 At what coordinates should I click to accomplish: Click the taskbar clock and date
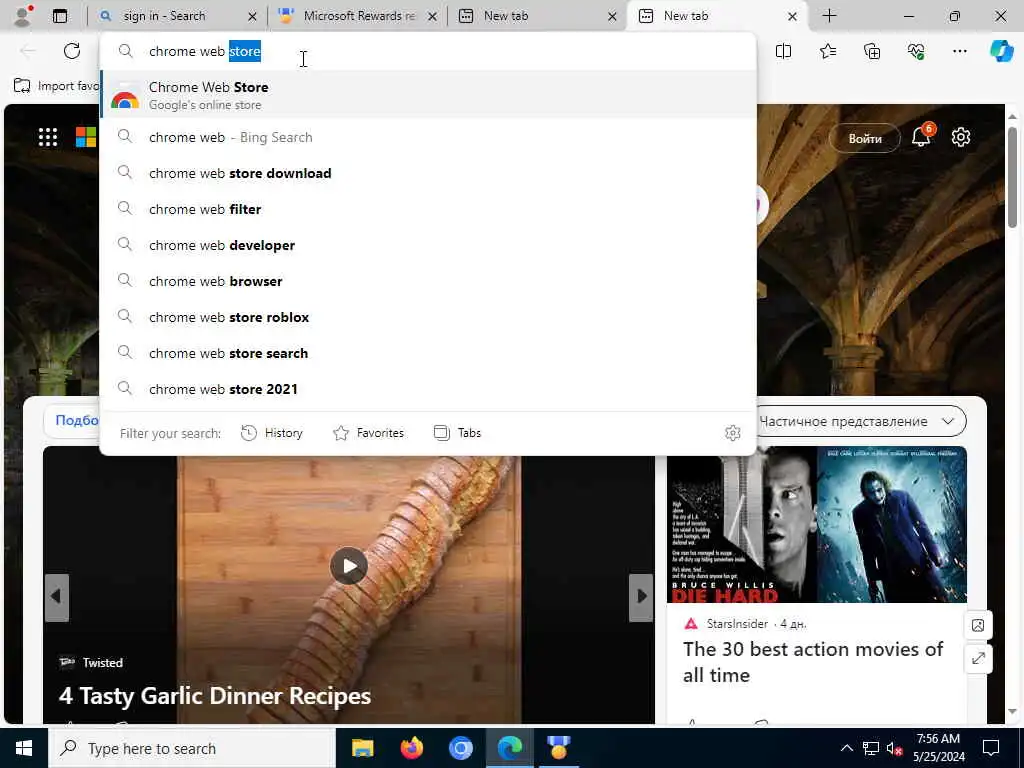coord(938,748)
